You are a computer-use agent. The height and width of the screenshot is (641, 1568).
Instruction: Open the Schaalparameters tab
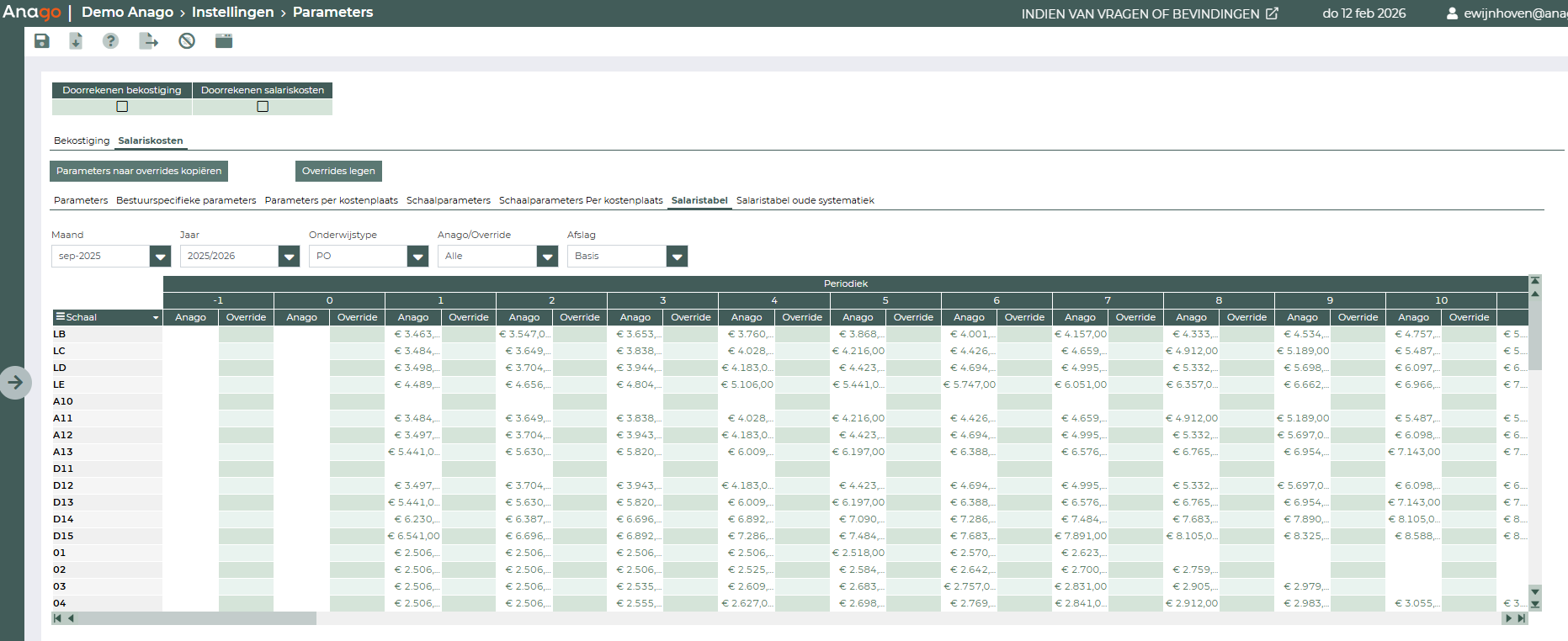pyautogui.click(x=448, y=200)
